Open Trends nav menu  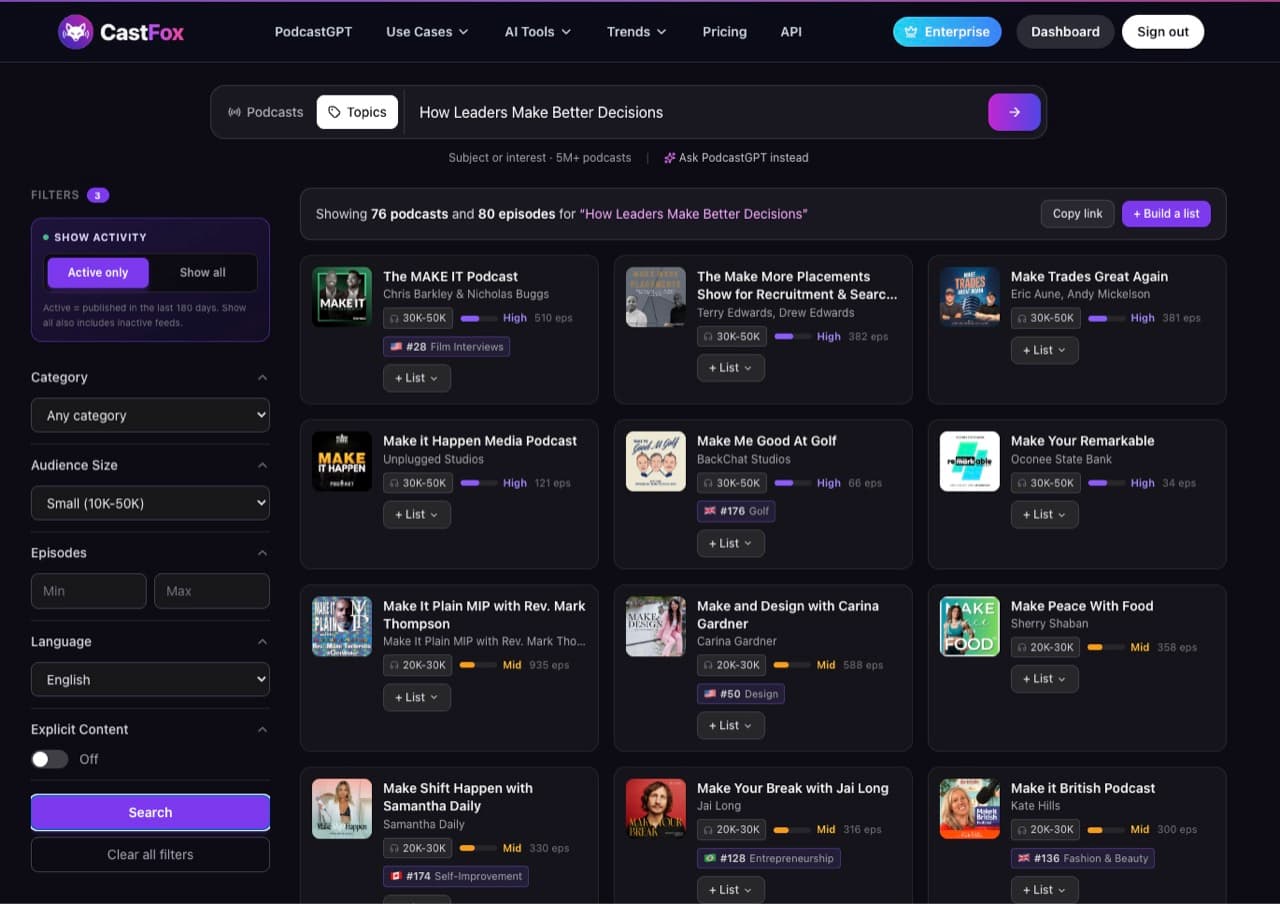636,32
